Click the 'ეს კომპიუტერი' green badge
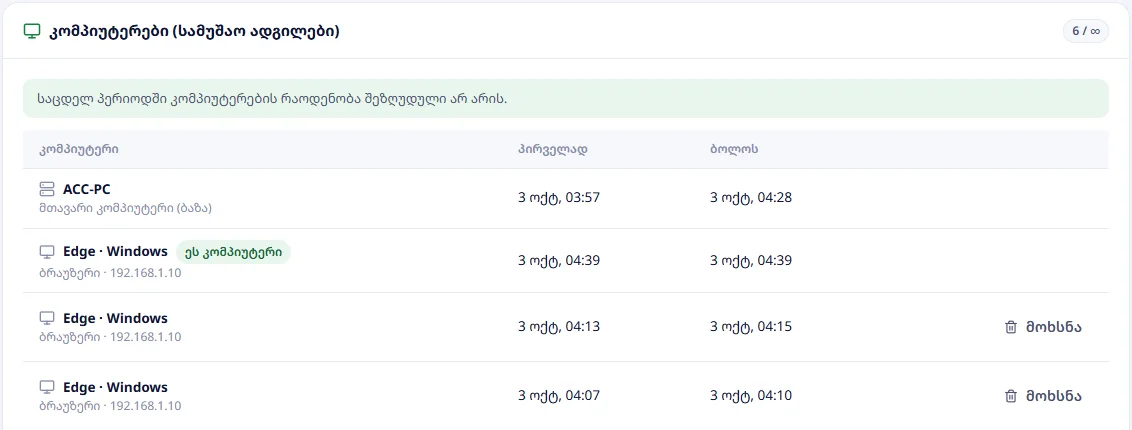1132x430 pixels. coord(233,252)
